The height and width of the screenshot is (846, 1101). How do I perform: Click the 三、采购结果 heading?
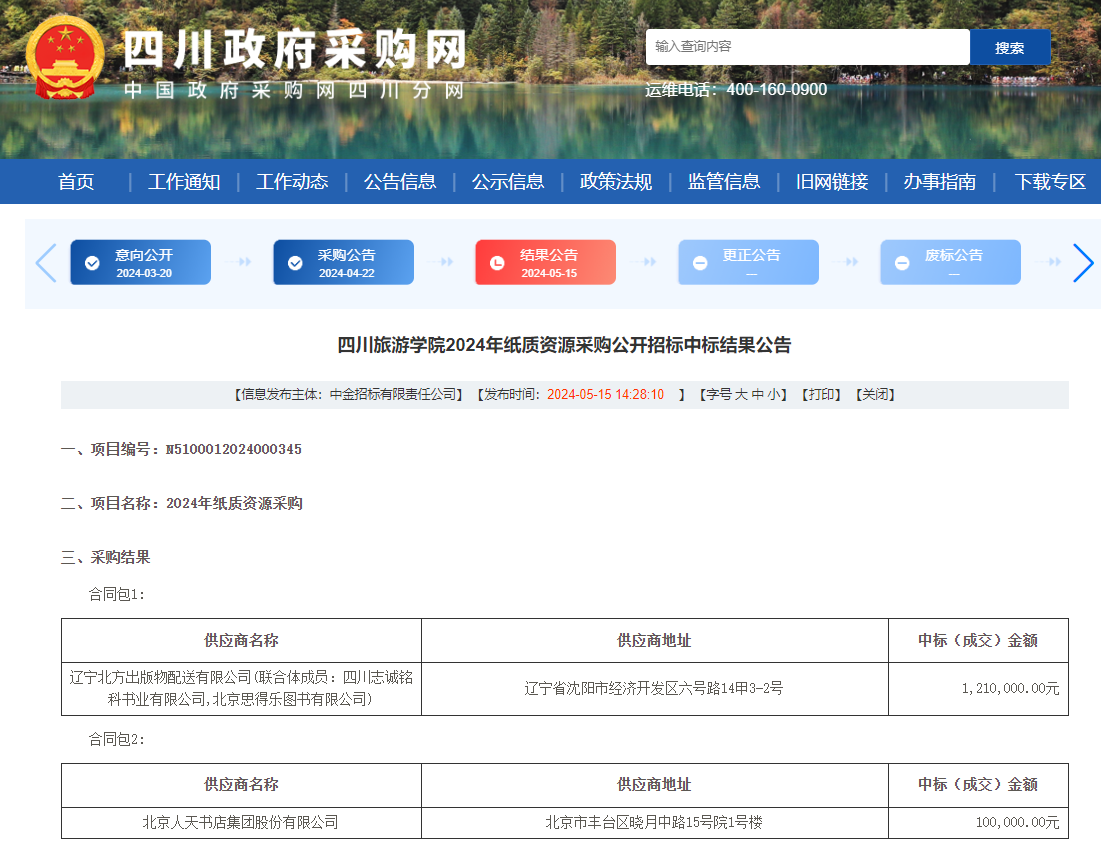pos(105,557)
